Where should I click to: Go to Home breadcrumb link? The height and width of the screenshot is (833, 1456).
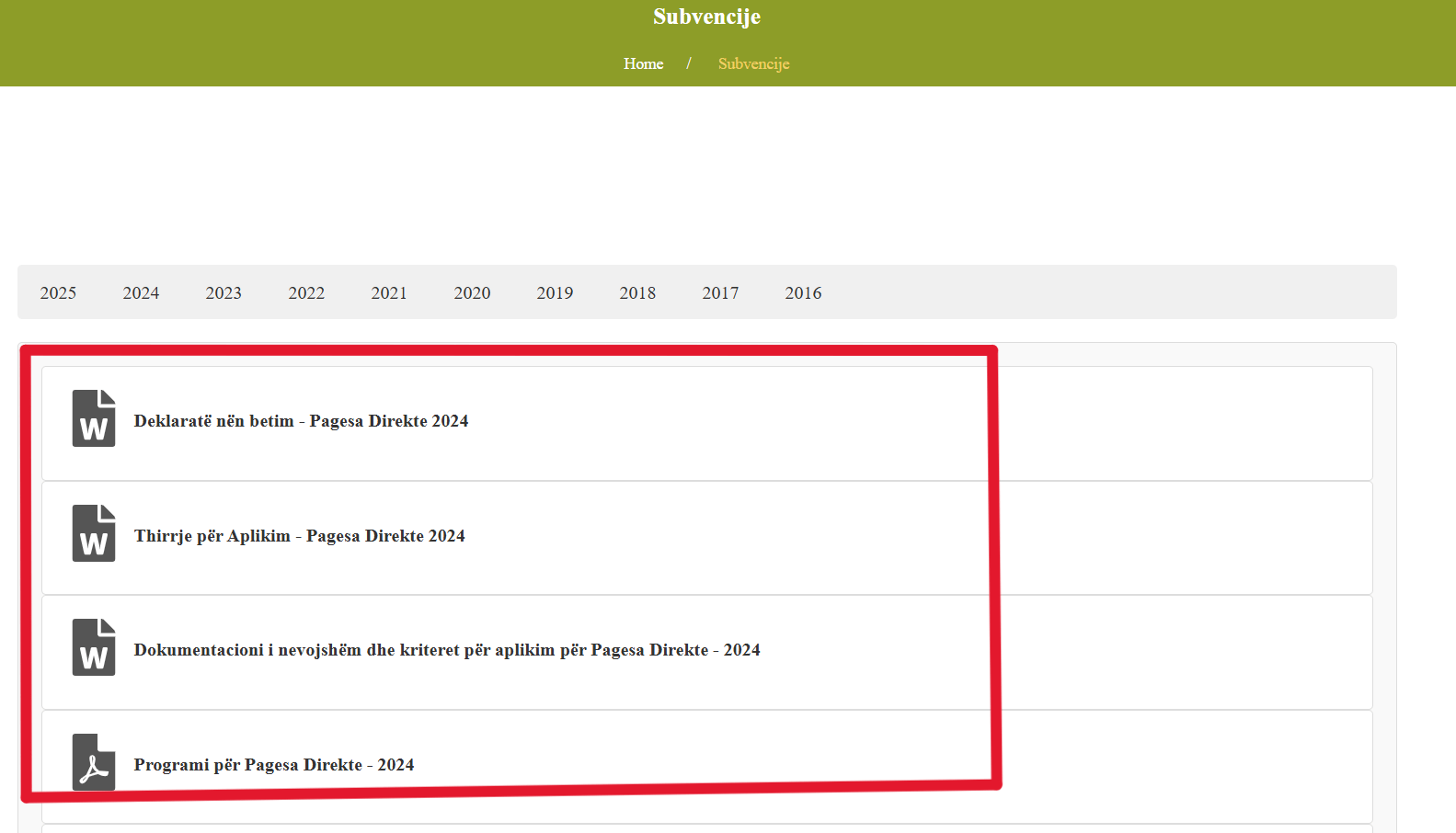[x=643, y=63]
